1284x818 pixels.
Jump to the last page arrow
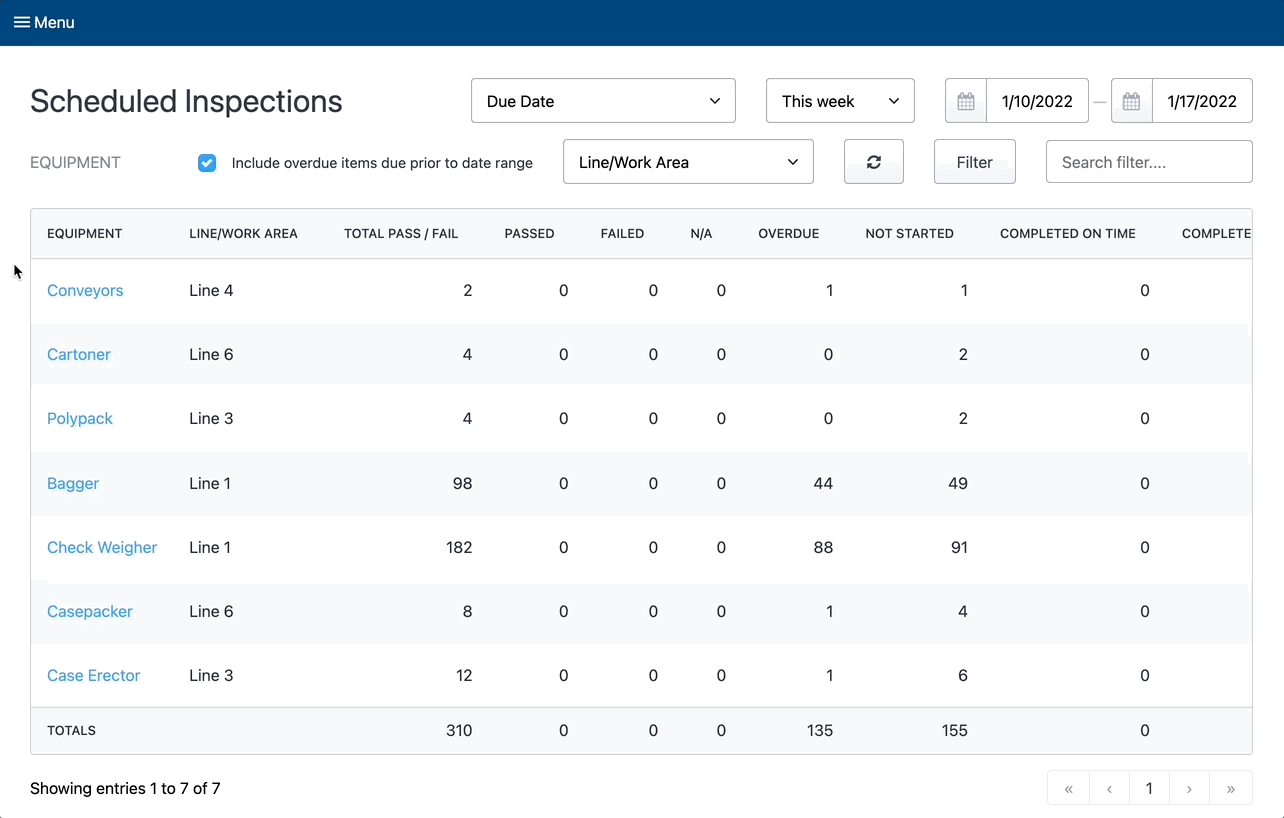[x=1231, y=788]
